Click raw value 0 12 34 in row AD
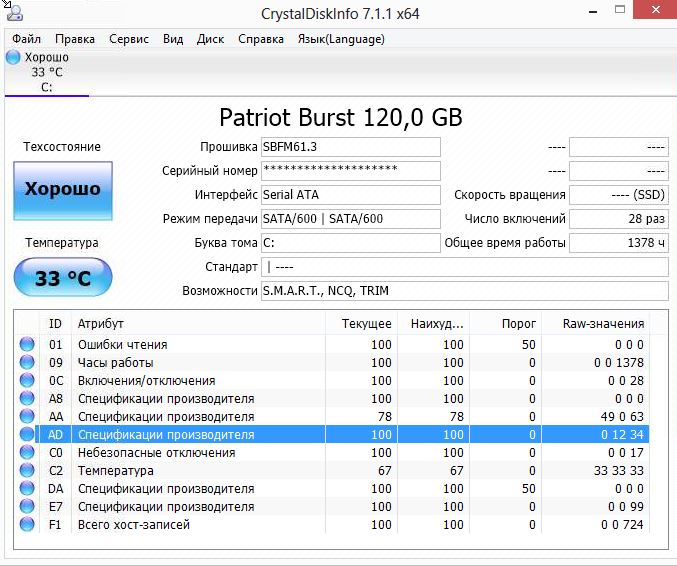The image size is (677, 566). (x=622, y=435)
